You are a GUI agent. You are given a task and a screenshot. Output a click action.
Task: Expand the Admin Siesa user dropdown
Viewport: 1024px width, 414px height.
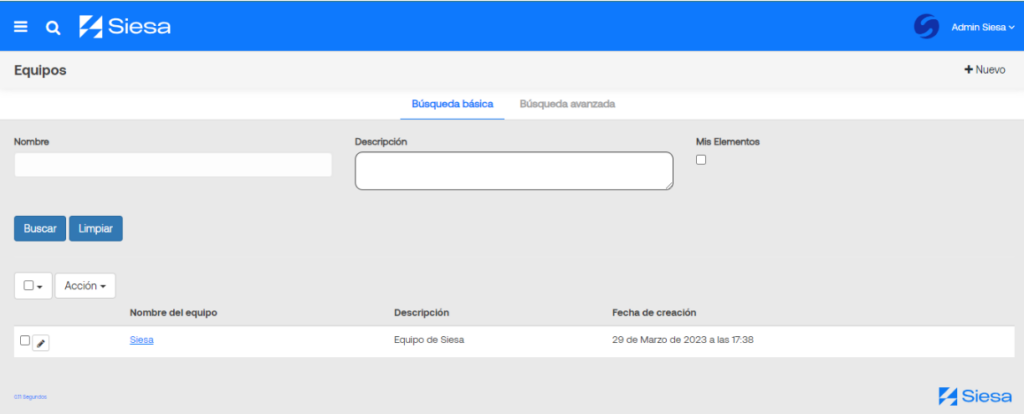[x=982, y=27]
